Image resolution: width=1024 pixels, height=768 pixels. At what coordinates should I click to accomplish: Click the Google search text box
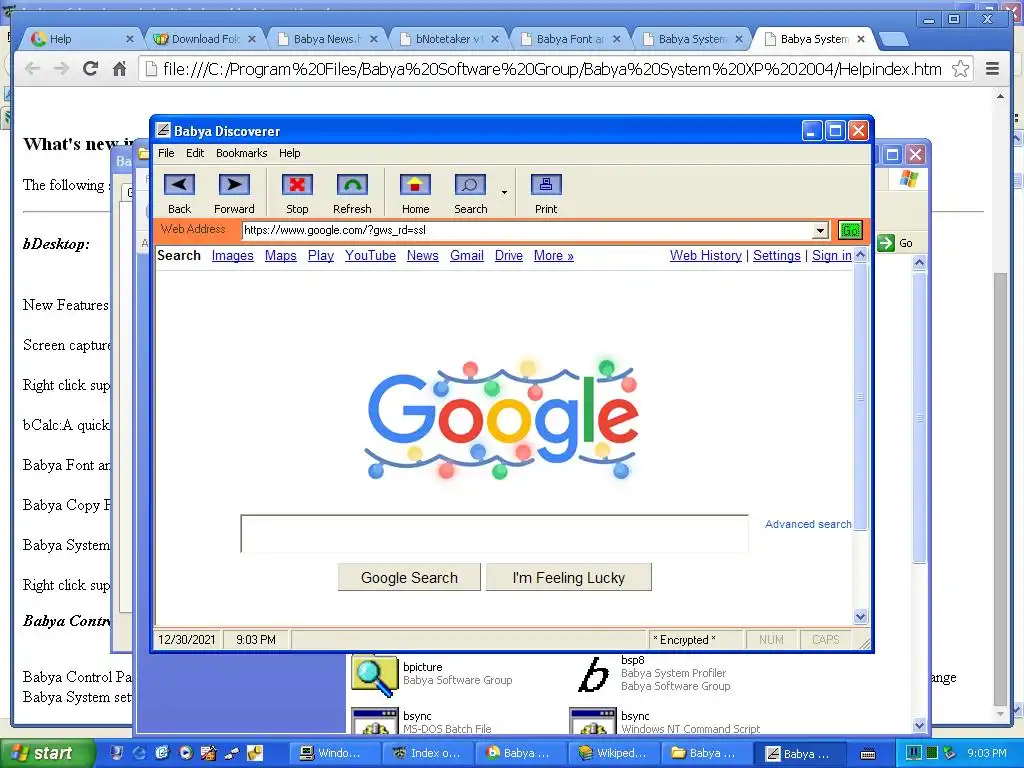[x=494, y=534]
